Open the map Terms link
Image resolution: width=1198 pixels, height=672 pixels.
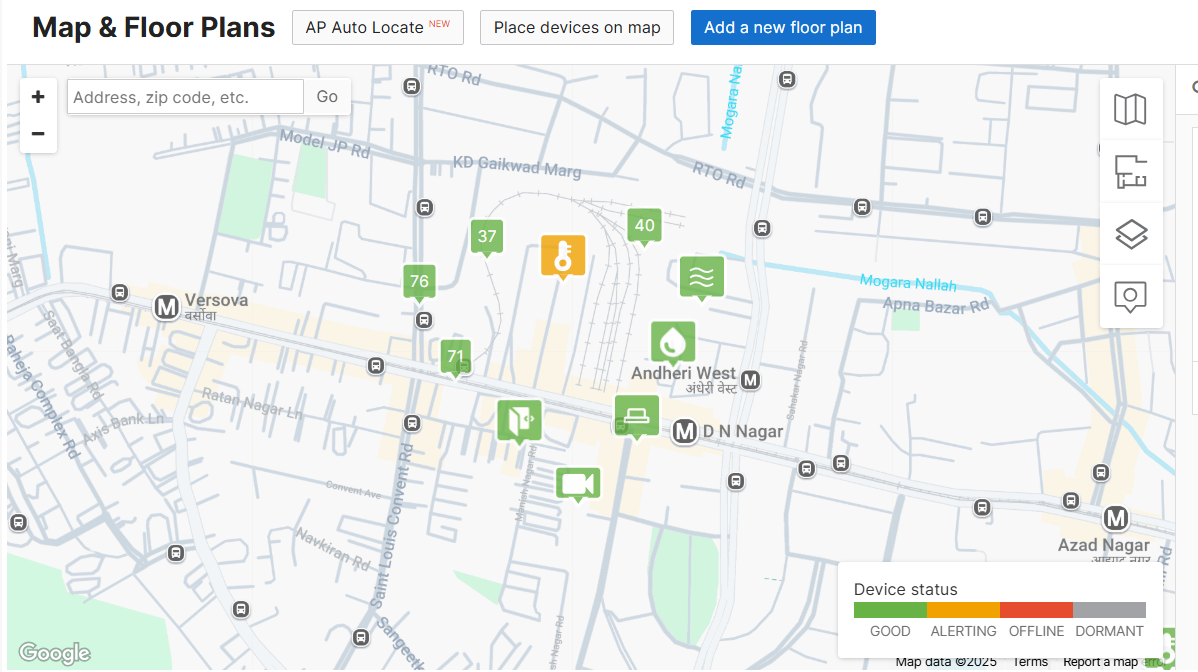(1030, 661)
